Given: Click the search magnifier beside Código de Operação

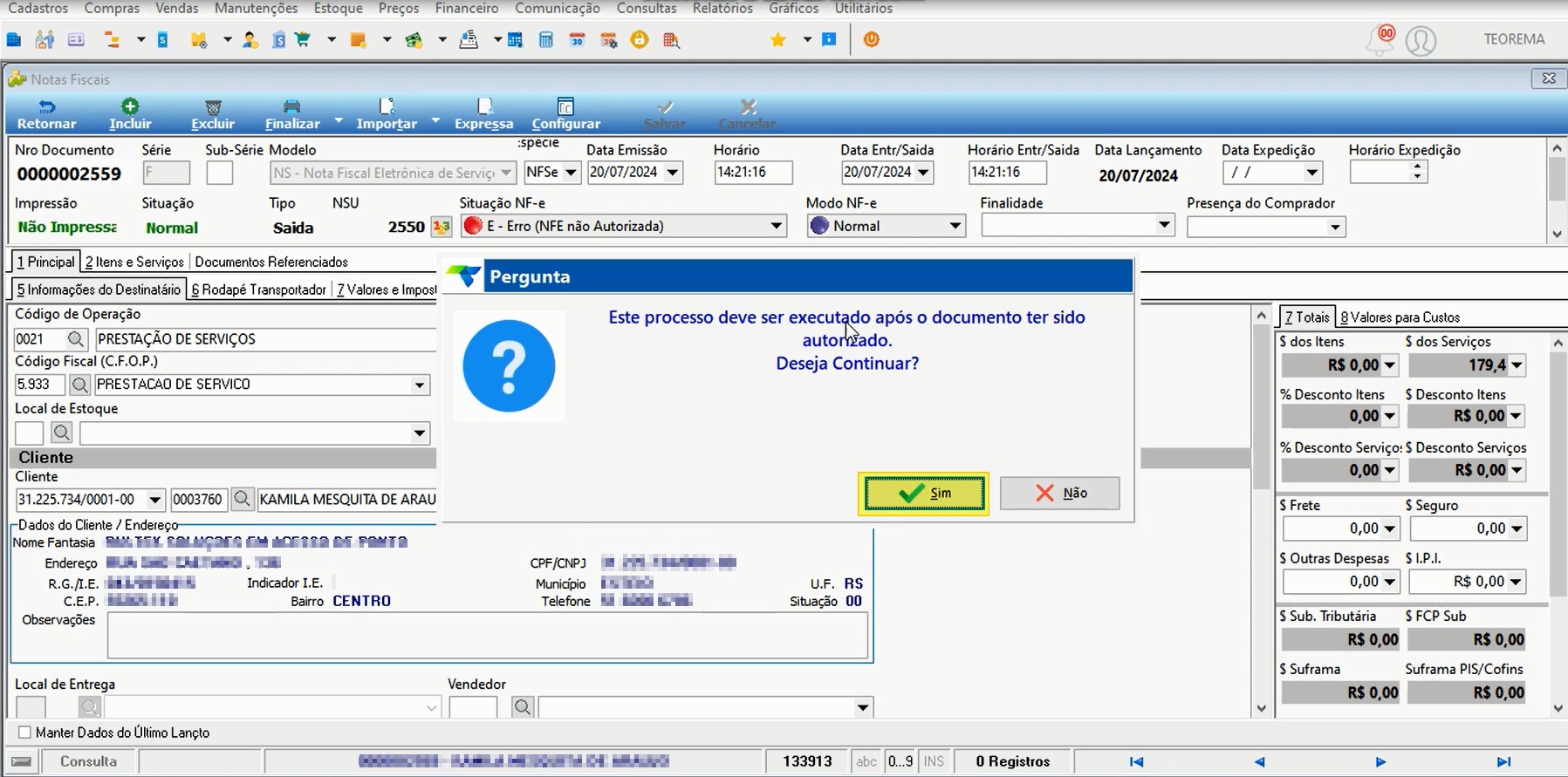Looking at the screenshot, I should click(x=76, y=338).
